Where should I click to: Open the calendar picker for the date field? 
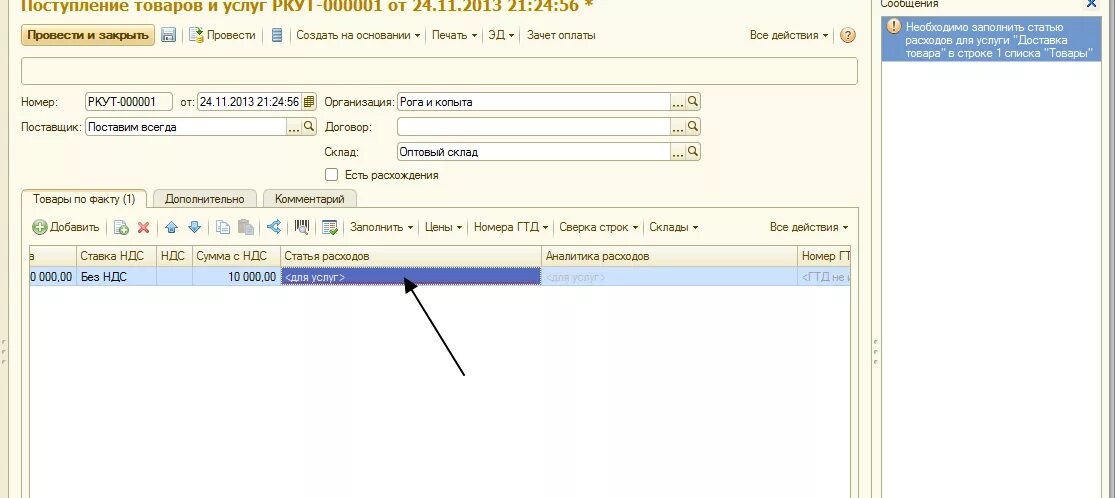[309, 102]
